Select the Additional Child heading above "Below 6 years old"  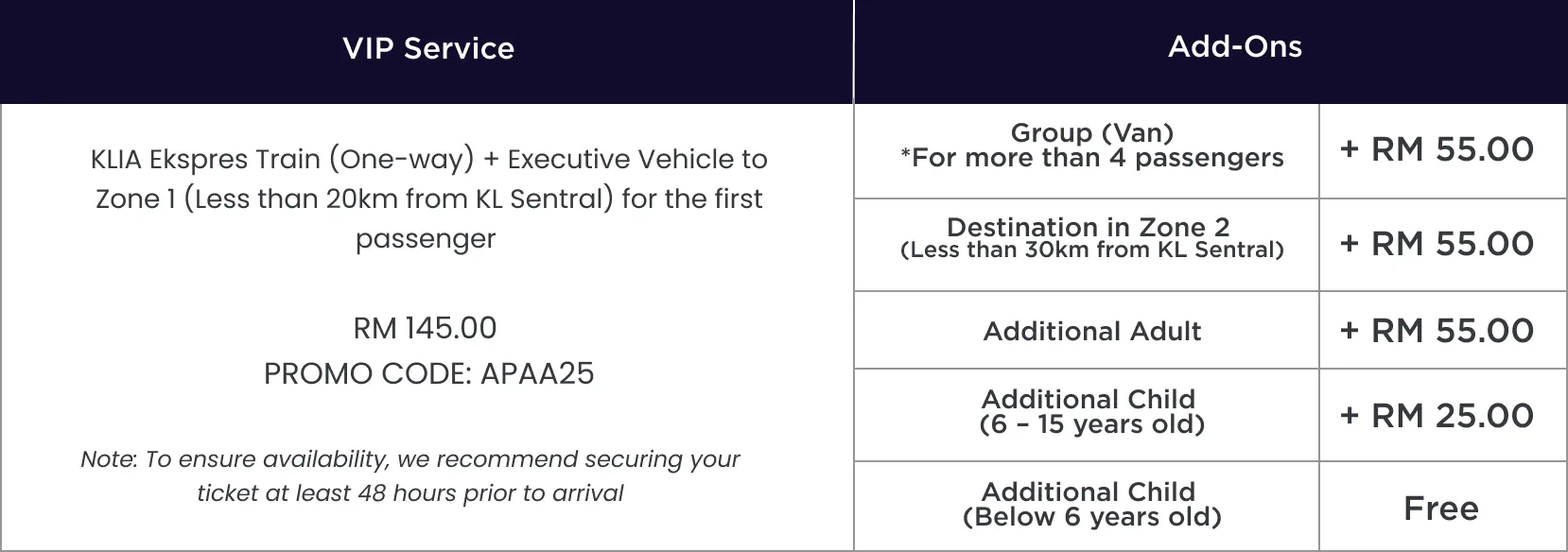point(1088,492)
